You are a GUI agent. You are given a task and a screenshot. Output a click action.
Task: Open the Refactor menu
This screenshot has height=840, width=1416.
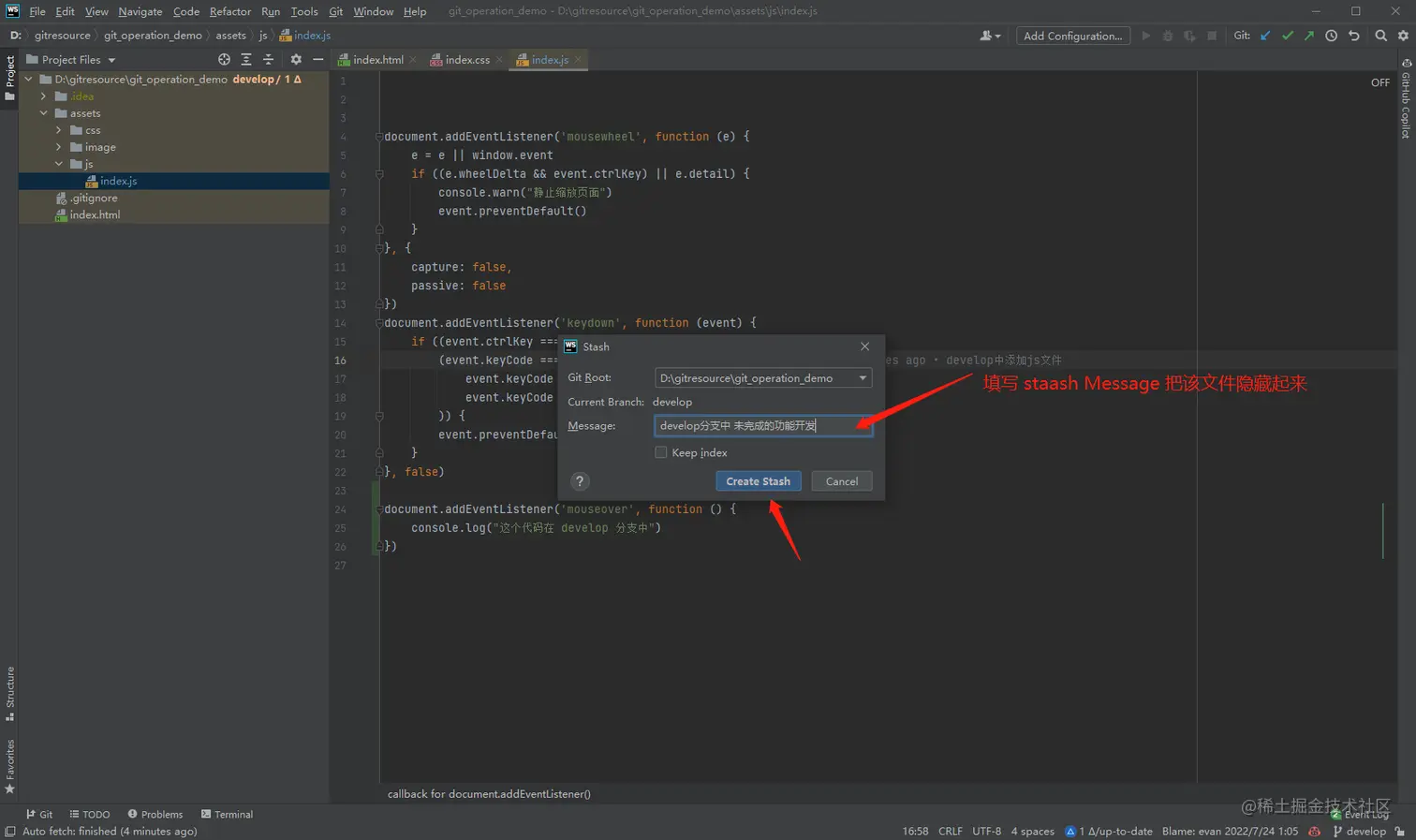[229, 11]
